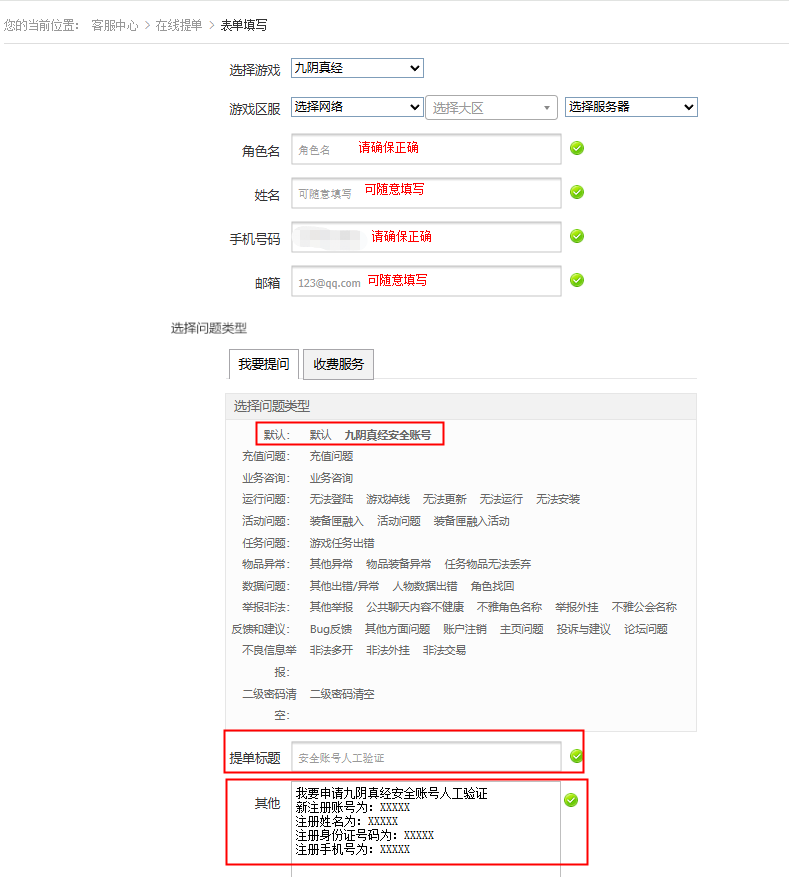789x877 pixels.
Task: Click green checkmark beside 手机号码 field
Action: tap(577, 236)
